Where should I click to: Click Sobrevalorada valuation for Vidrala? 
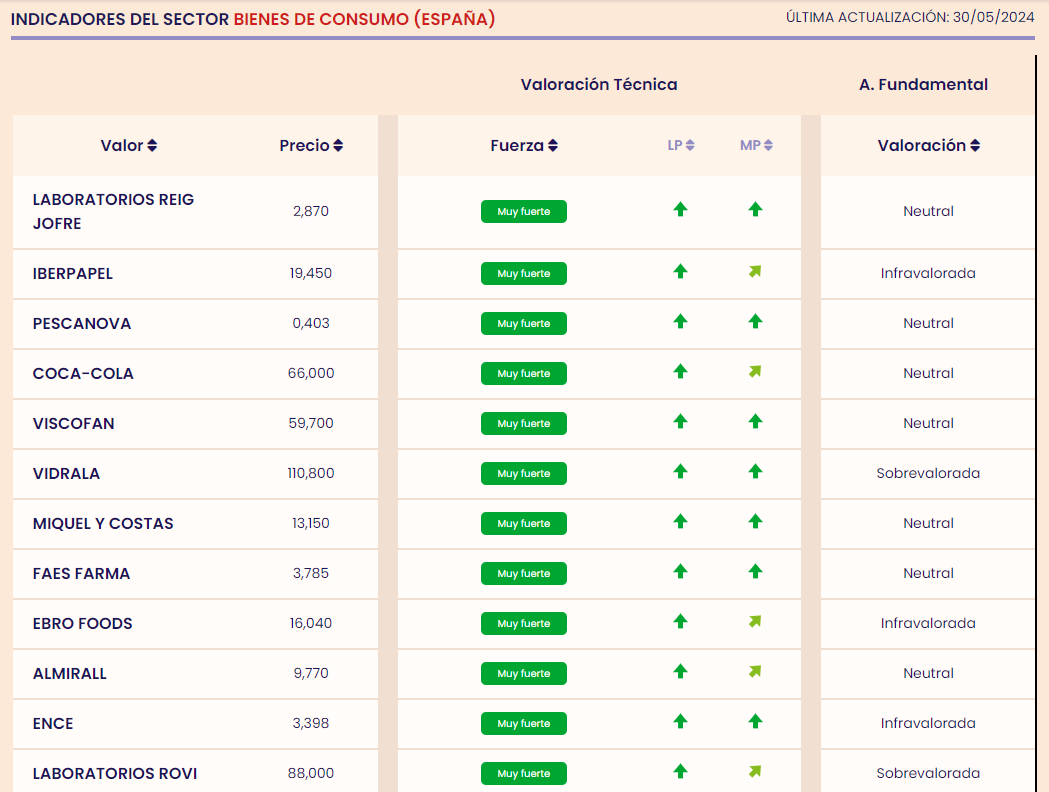(928, 474)
